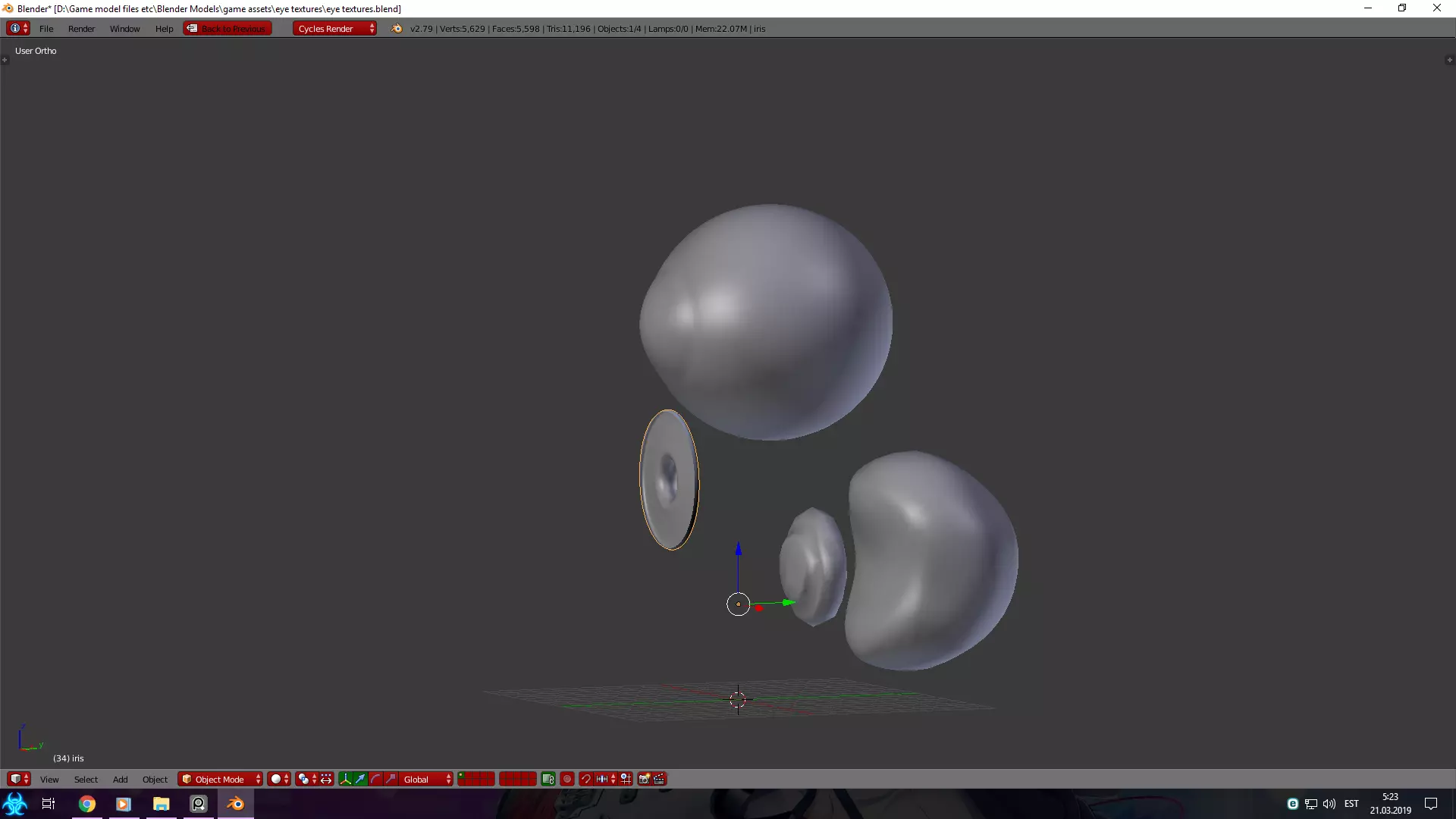
Task: Open the Cycles Render engine dropdown
Action: [334, 29]
